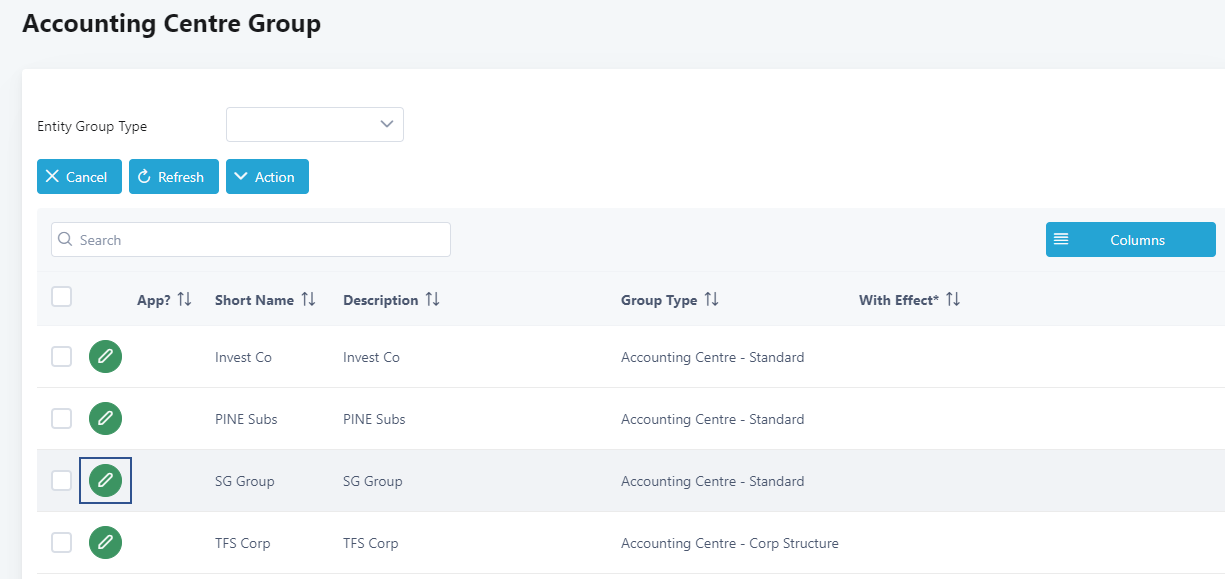Focus the Search input field

260,240
